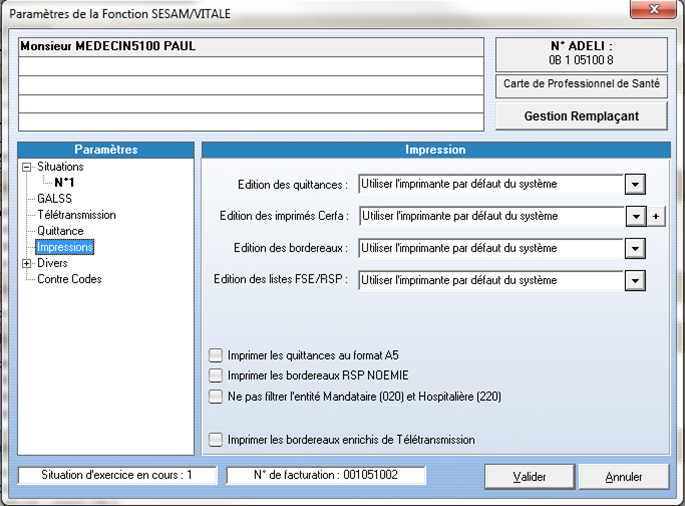The width and height of the screenshot is (685, 506).
Task: Select GALSS in the parameters tree
Action: (x=54, y=199)
